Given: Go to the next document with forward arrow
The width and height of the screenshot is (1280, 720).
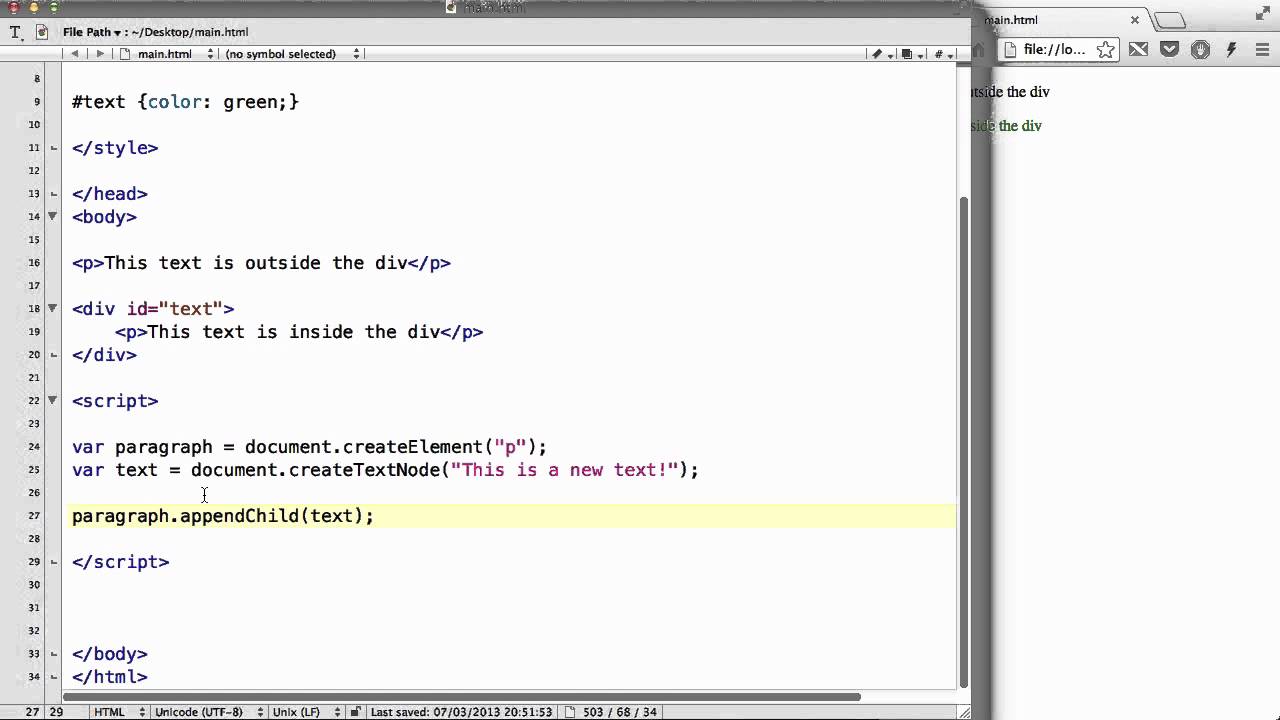Looking at the screenshot, I should [100, 54].
